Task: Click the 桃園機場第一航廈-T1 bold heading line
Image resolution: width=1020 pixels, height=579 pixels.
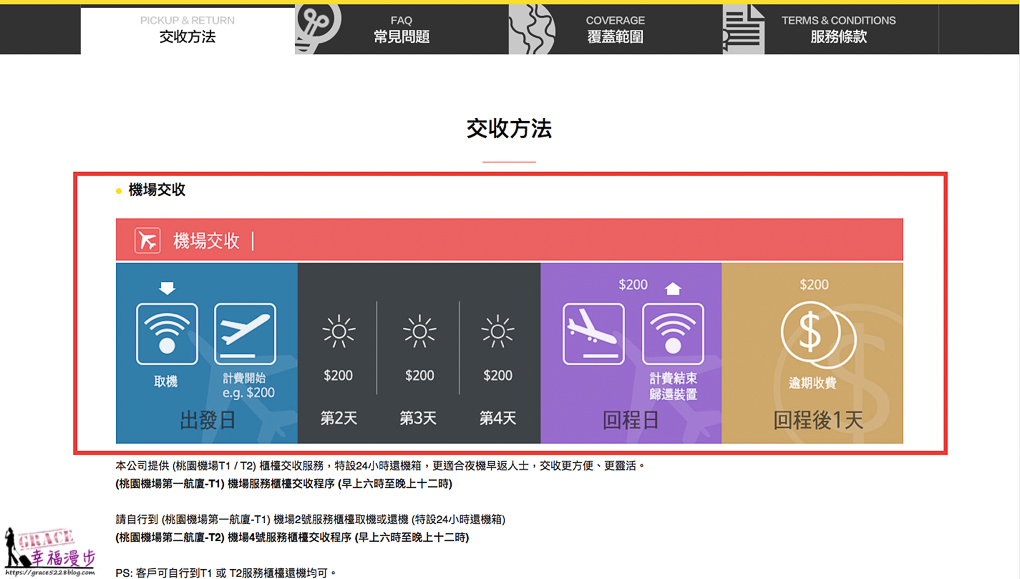Action: [x=284, y=483]
